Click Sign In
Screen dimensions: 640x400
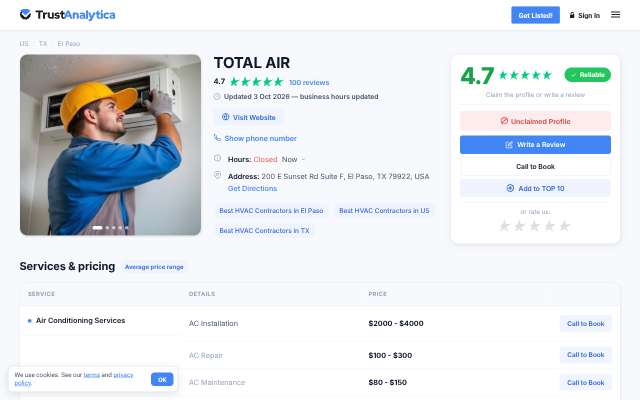589,16
